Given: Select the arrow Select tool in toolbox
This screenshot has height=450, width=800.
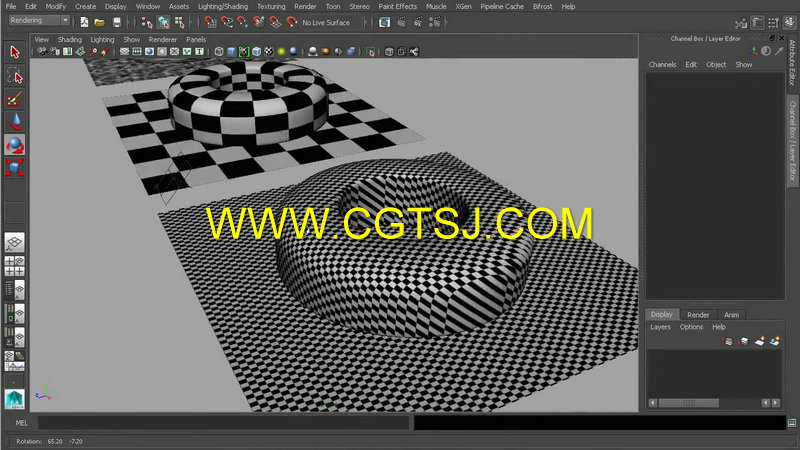Looking at the screenshot, I should 14,52.
